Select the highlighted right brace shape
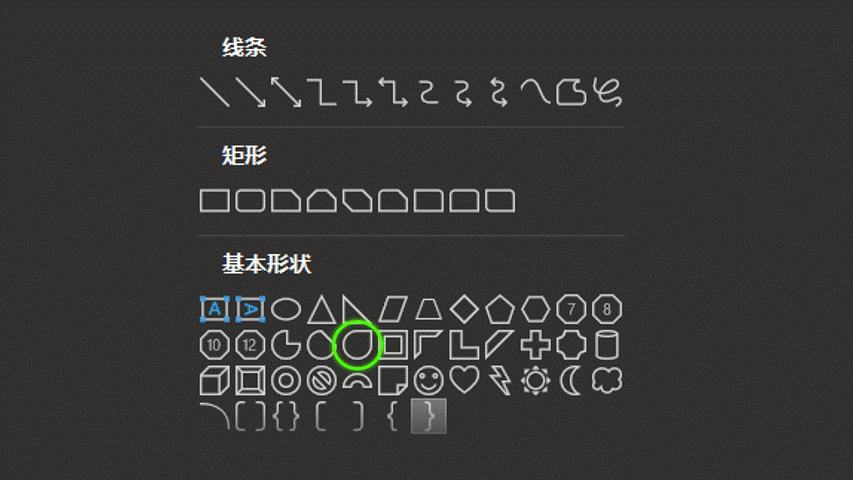This screenshot has height=480, width=853. pyautogui.click(x=429, y=416)
